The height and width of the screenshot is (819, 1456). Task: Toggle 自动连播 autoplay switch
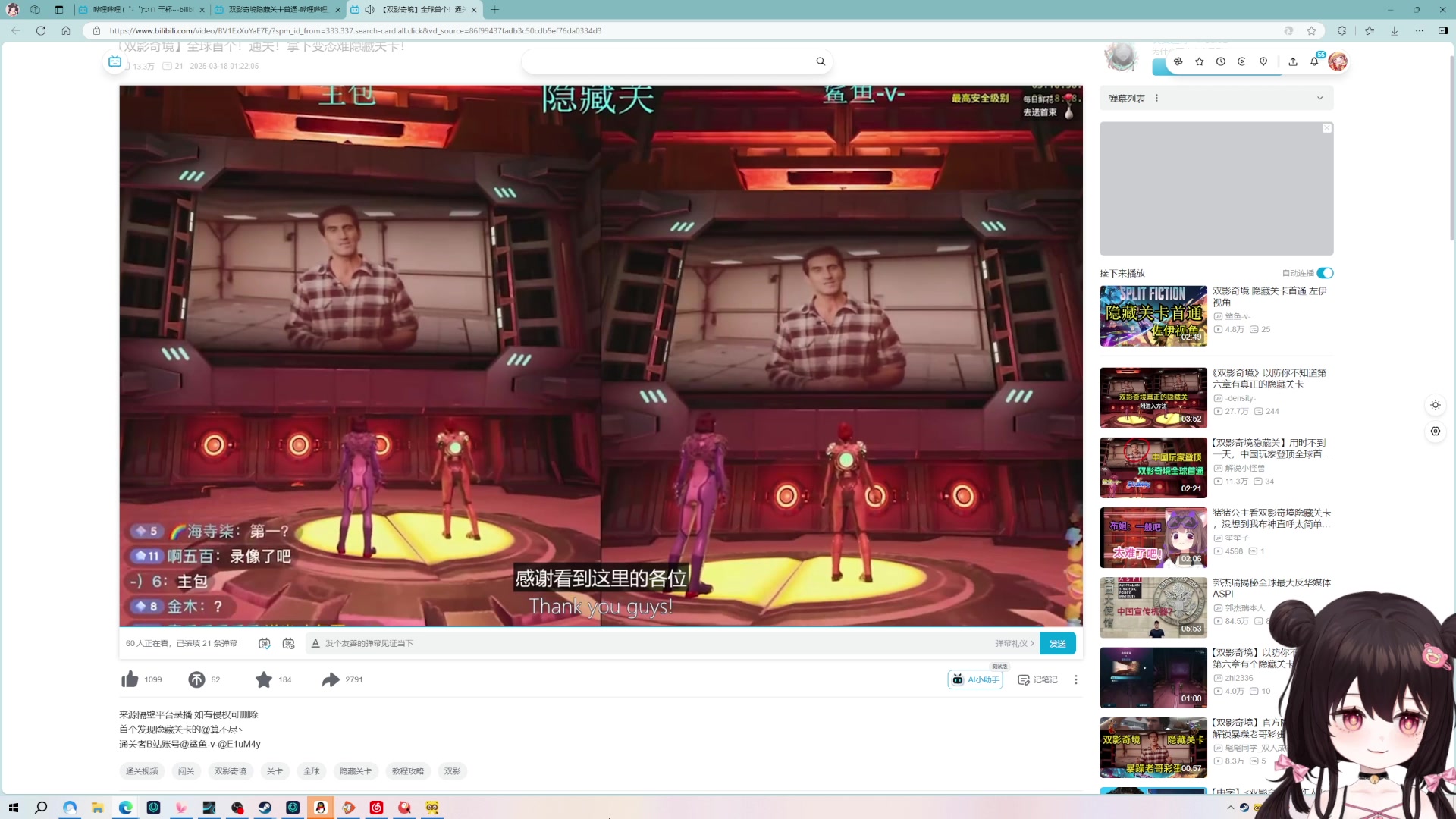tap(1325, 273)
